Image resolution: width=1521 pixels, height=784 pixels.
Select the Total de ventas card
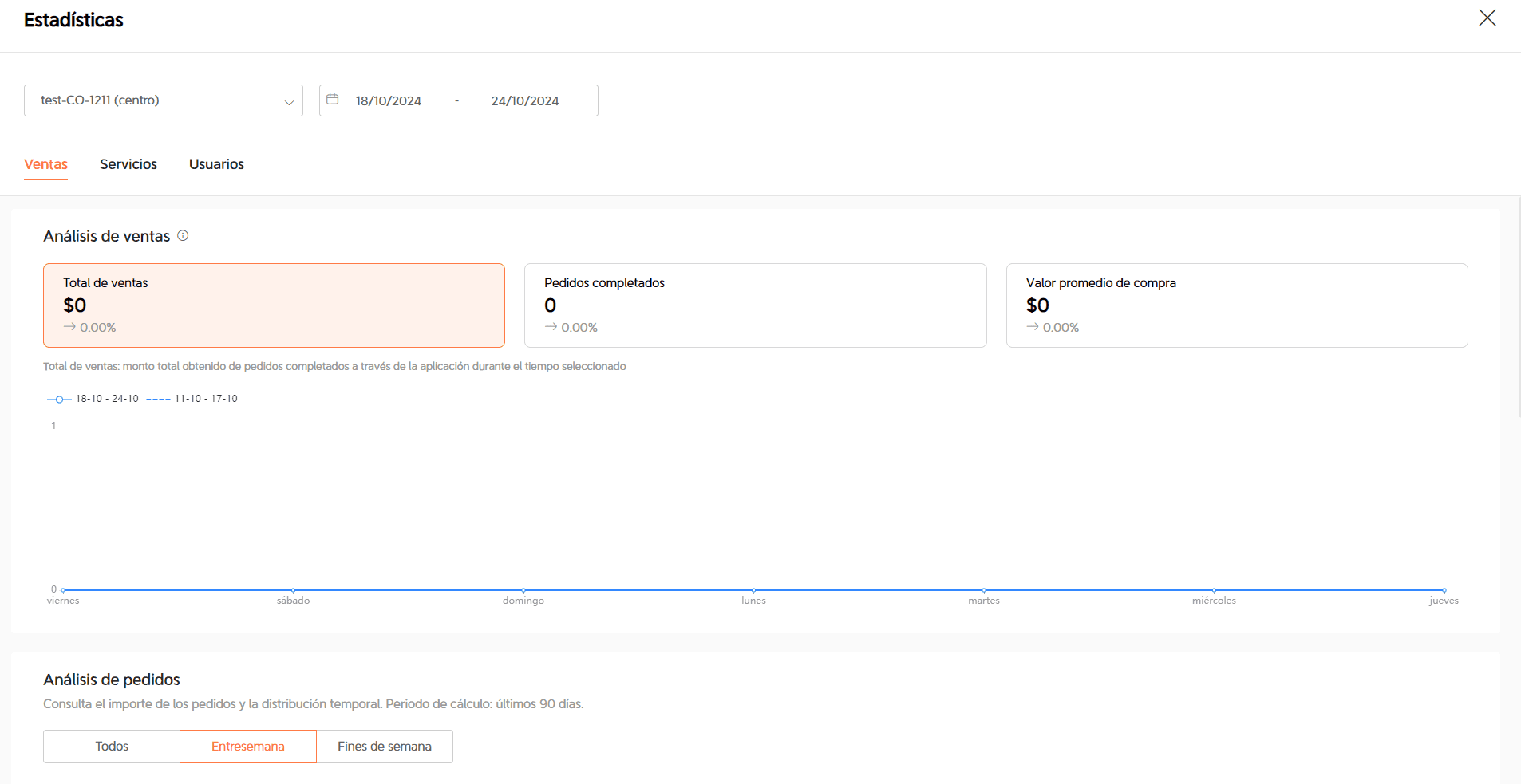click(x=274, y=305)
